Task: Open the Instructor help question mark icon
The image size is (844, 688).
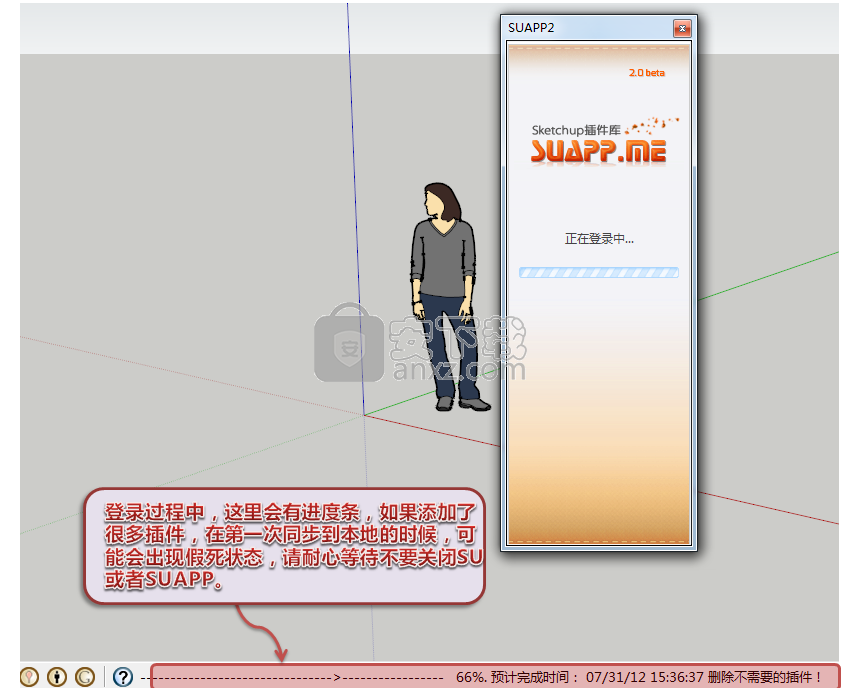Action: tap(123, 677)
